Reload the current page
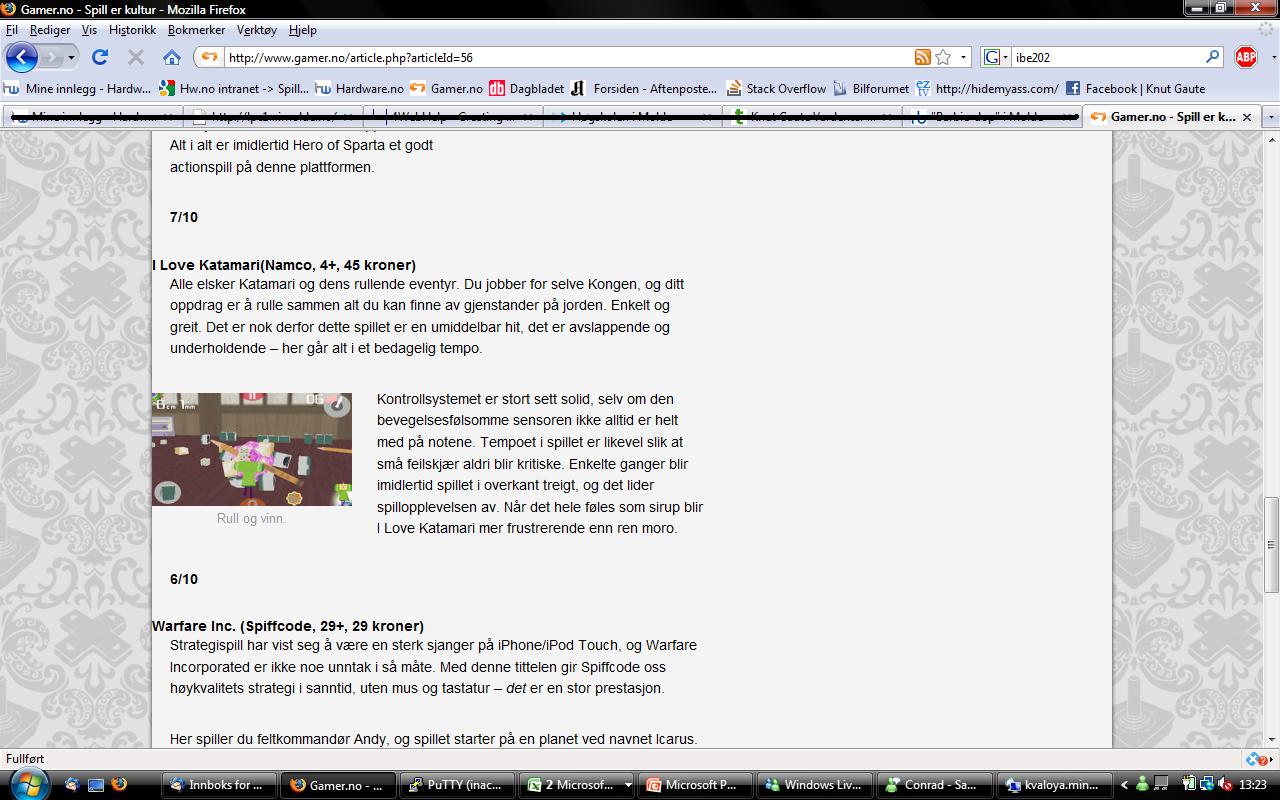Image resolution: width=1280 pixels, height=800 pixels. [100, 57]
